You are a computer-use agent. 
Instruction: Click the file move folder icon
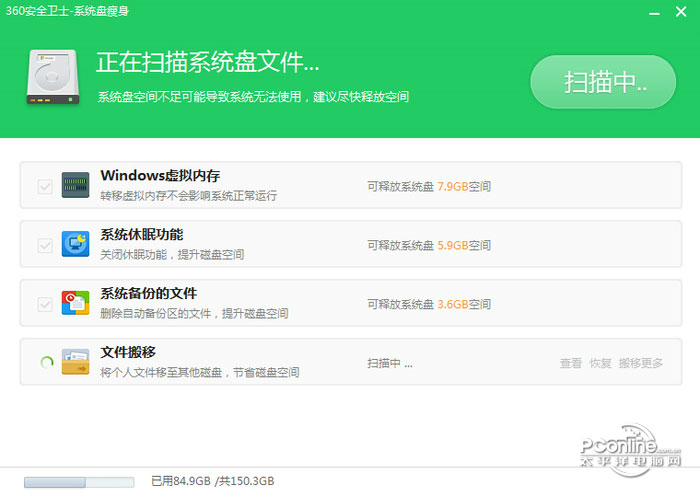tap(75, 362)
